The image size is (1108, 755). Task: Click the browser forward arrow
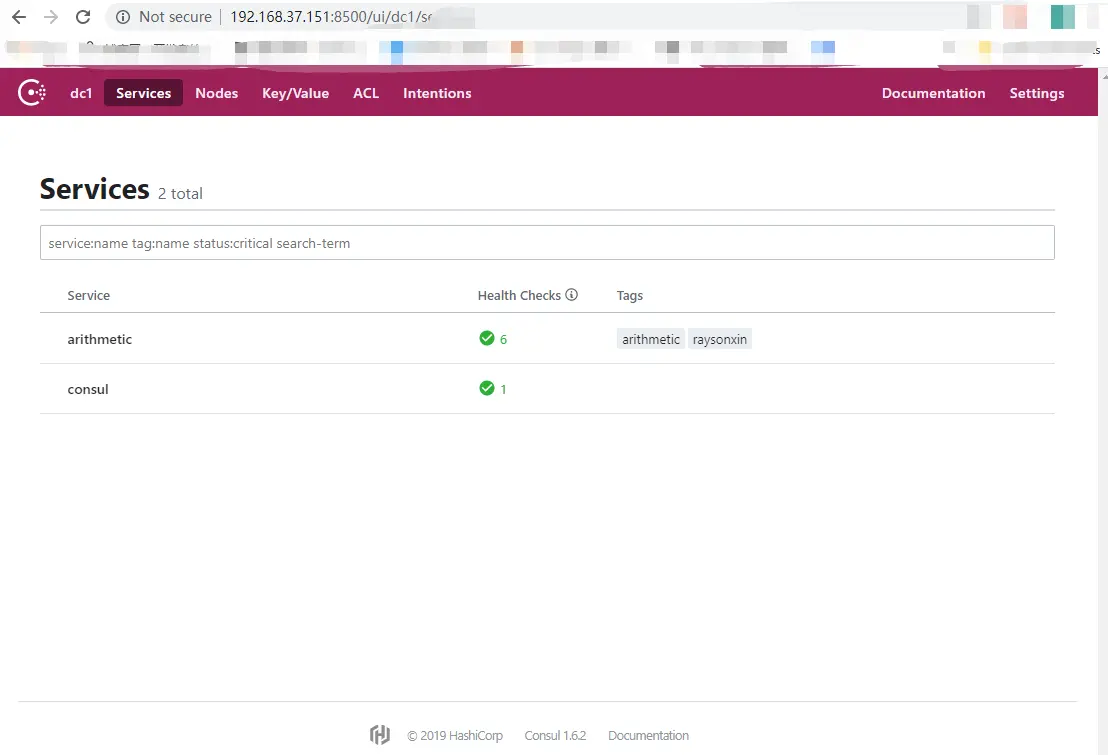(51, 17)
